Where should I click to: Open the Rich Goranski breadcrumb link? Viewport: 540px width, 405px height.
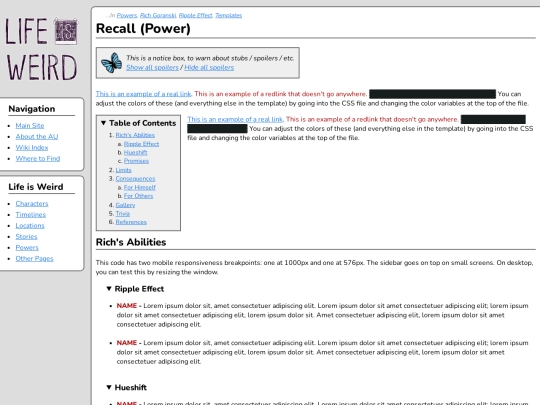pos(158,15)
